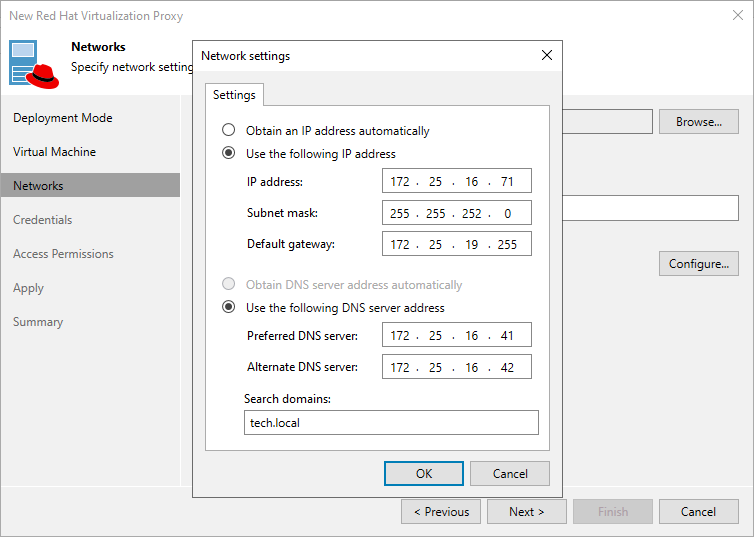Screen dimensions: 754x537
Task: Select Use the following IP address
Action: point(229,154)
